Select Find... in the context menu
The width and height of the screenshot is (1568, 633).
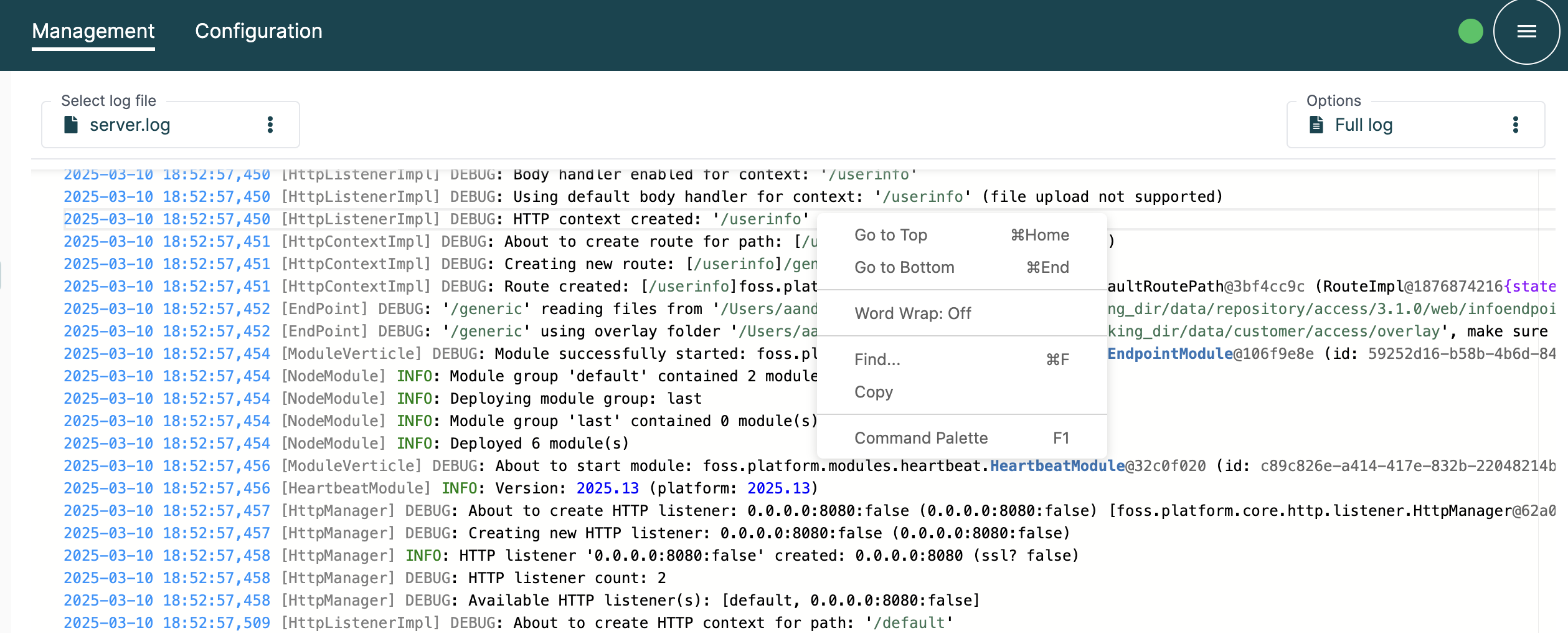877,359
